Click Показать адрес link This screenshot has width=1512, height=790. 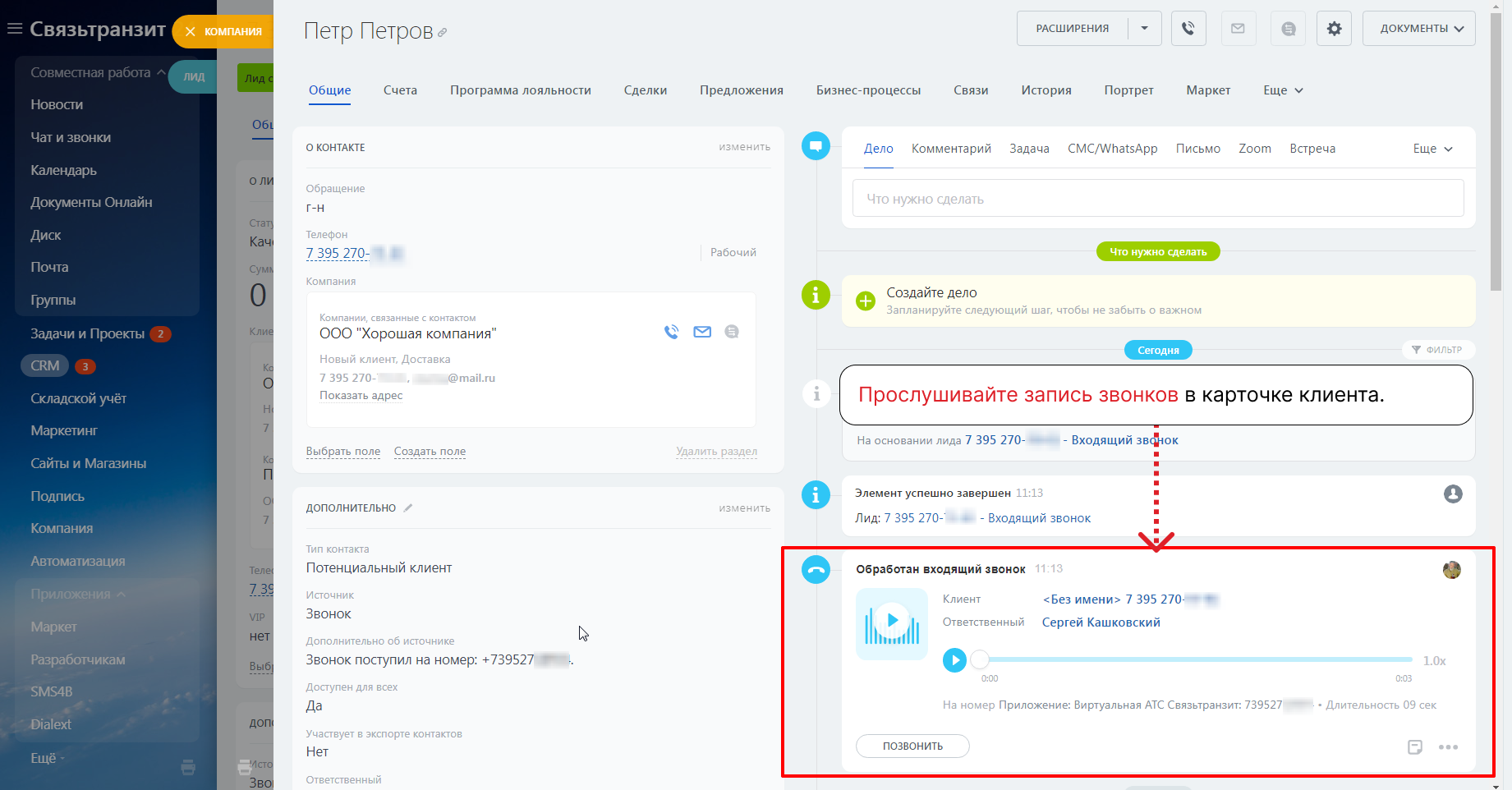coord(361,396)
